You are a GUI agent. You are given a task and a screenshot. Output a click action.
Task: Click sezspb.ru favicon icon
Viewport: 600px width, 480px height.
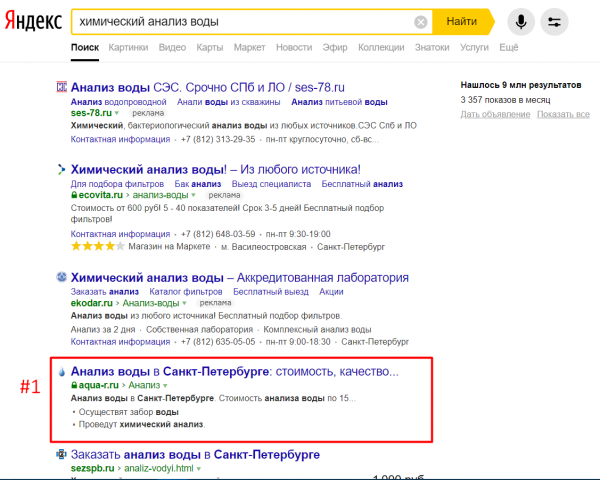61,454
